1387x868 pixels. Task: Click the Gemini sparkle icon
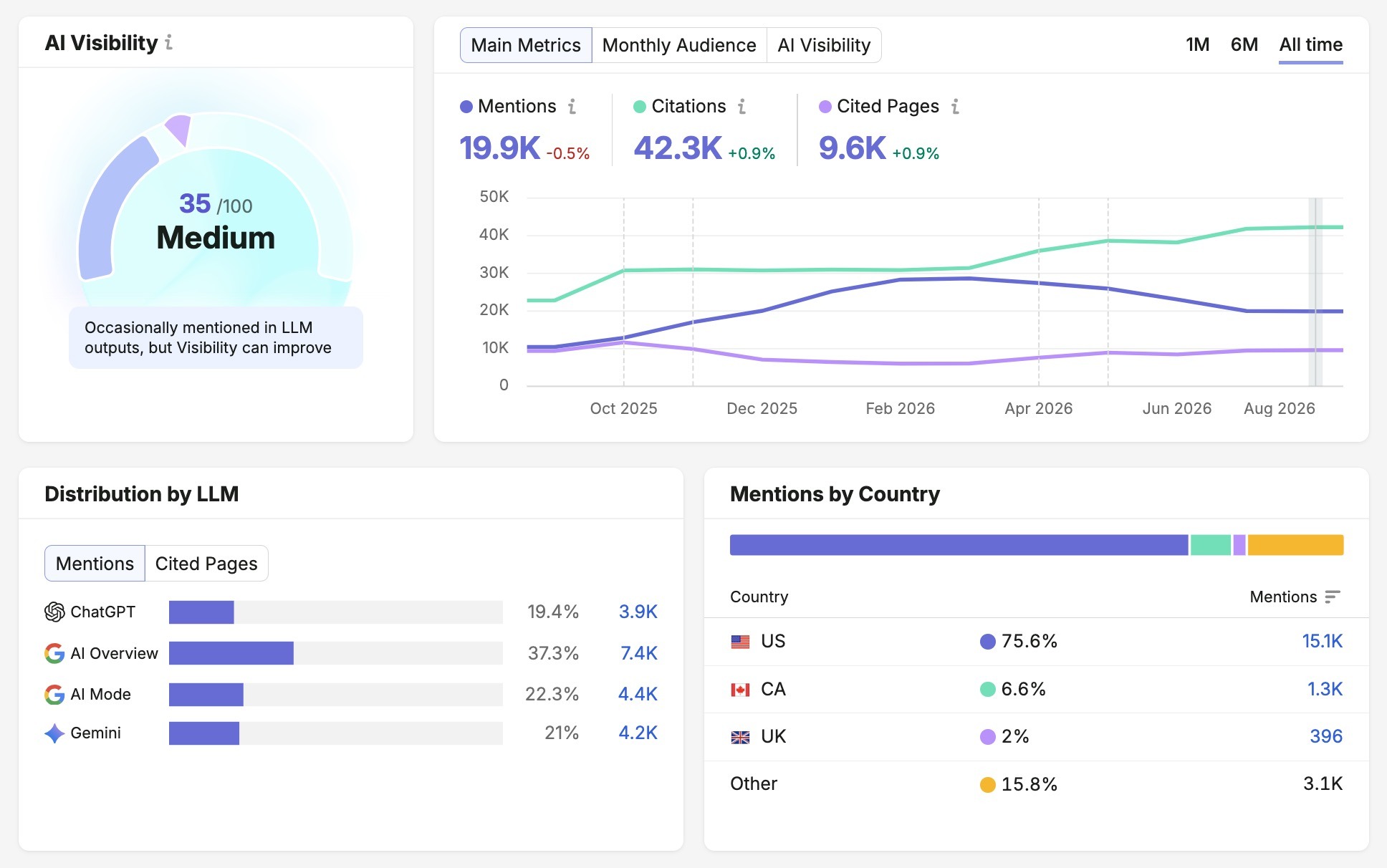(x=54, y=733)
